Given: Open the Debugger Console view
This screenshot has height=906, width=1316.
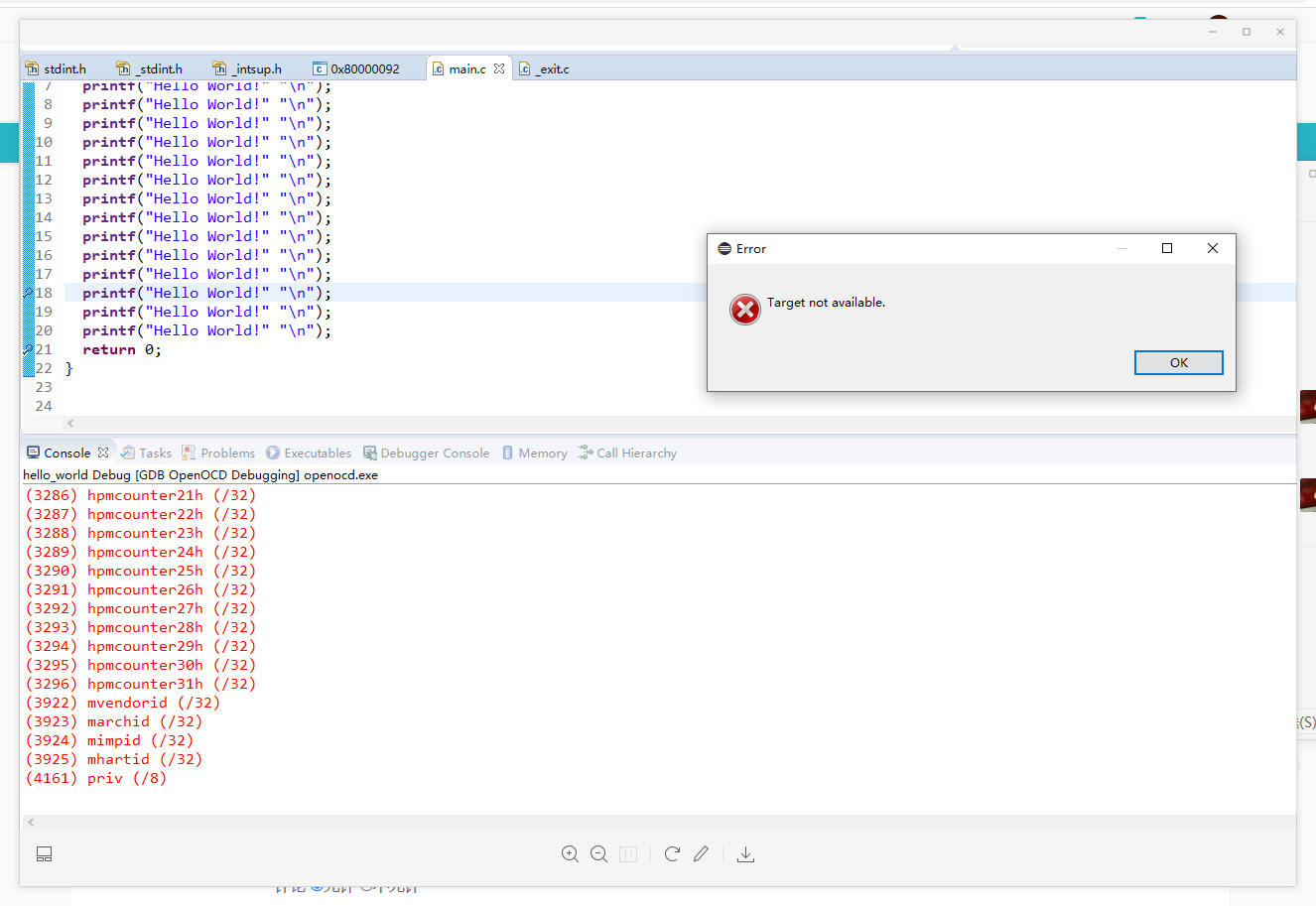Looking at the screenshot, I should [x=427, y=453].
